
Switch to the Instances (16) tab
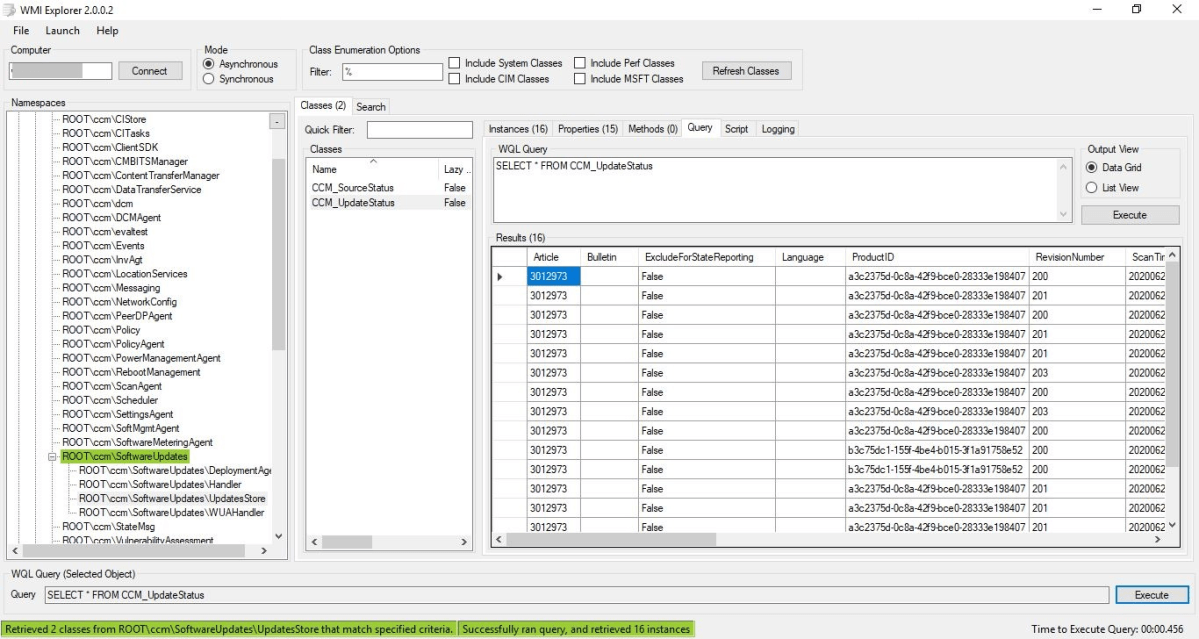pos(516,128)
